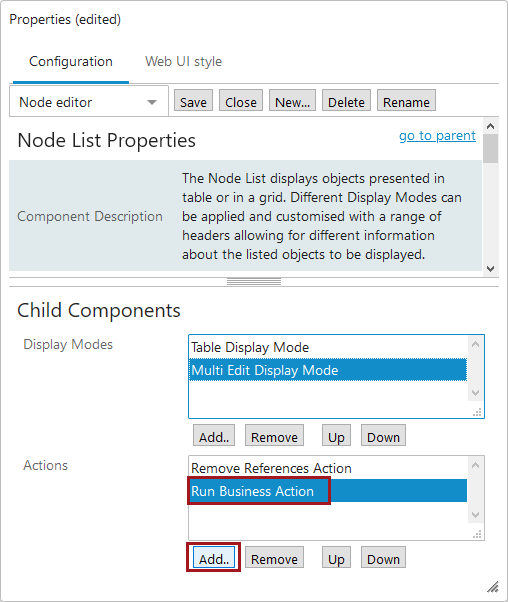Move the selected action Down
This screenshot has height=602, width=508.
click(383, 557)
